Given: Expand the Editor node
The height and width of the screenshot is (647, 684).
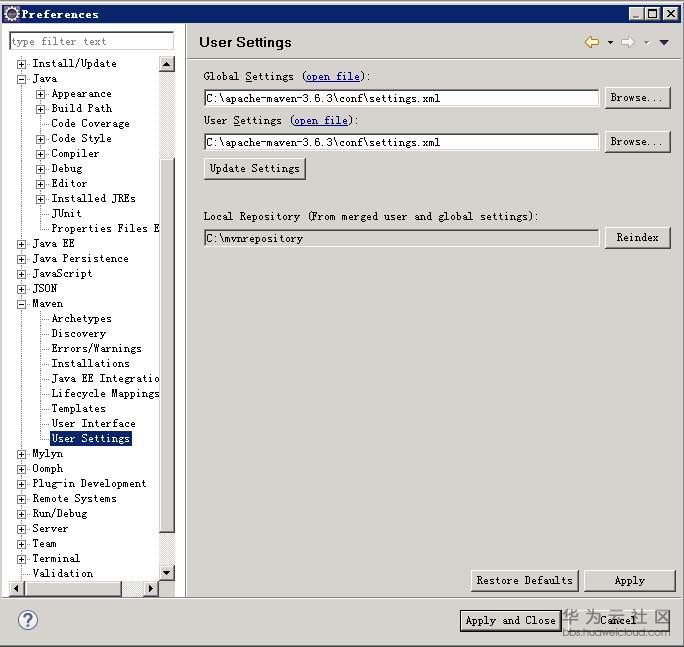Looking at the screenshot, I should click(41, 184).
